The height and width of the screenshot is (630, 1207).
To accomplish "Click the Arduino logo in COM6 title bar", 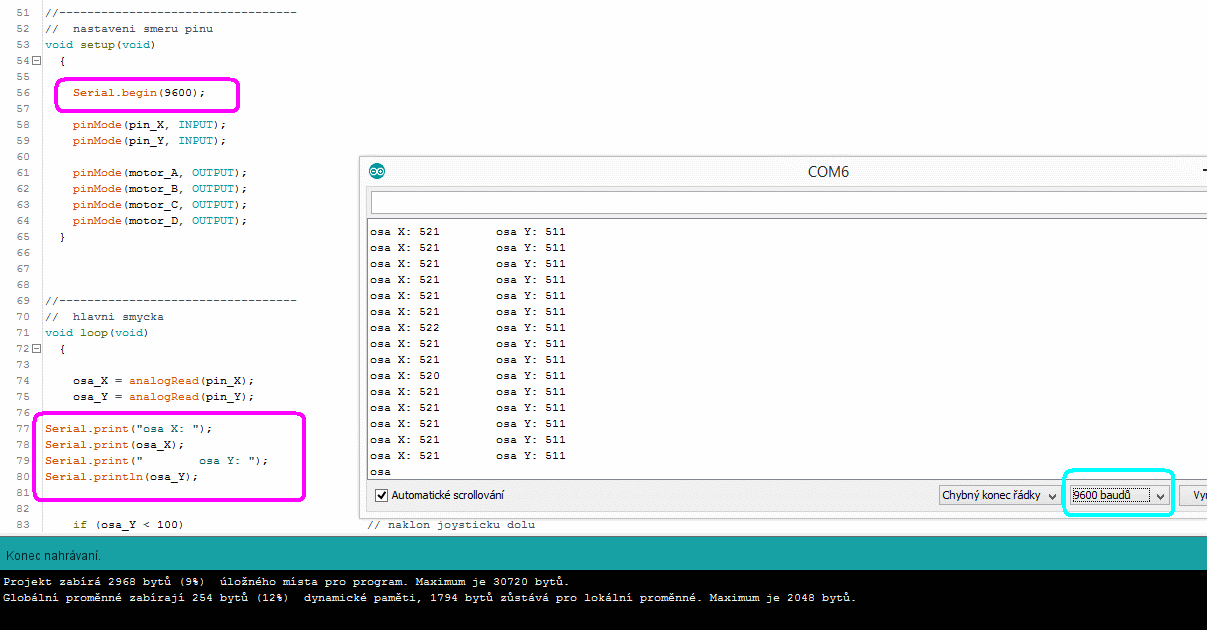I will coord(377,171).
